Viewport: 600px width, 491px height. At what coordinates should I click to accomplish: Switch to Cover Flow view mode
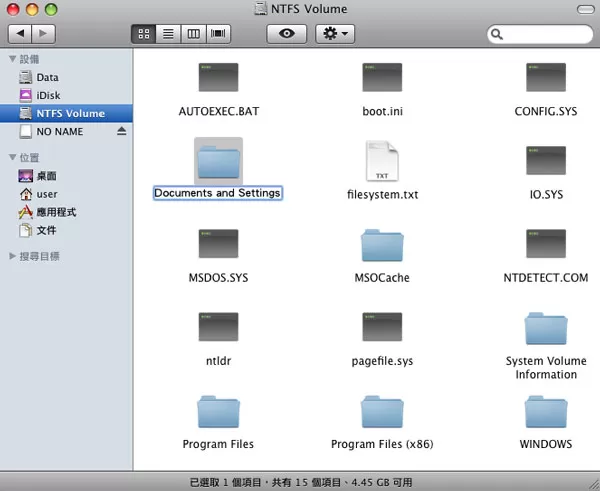[218, 34]
